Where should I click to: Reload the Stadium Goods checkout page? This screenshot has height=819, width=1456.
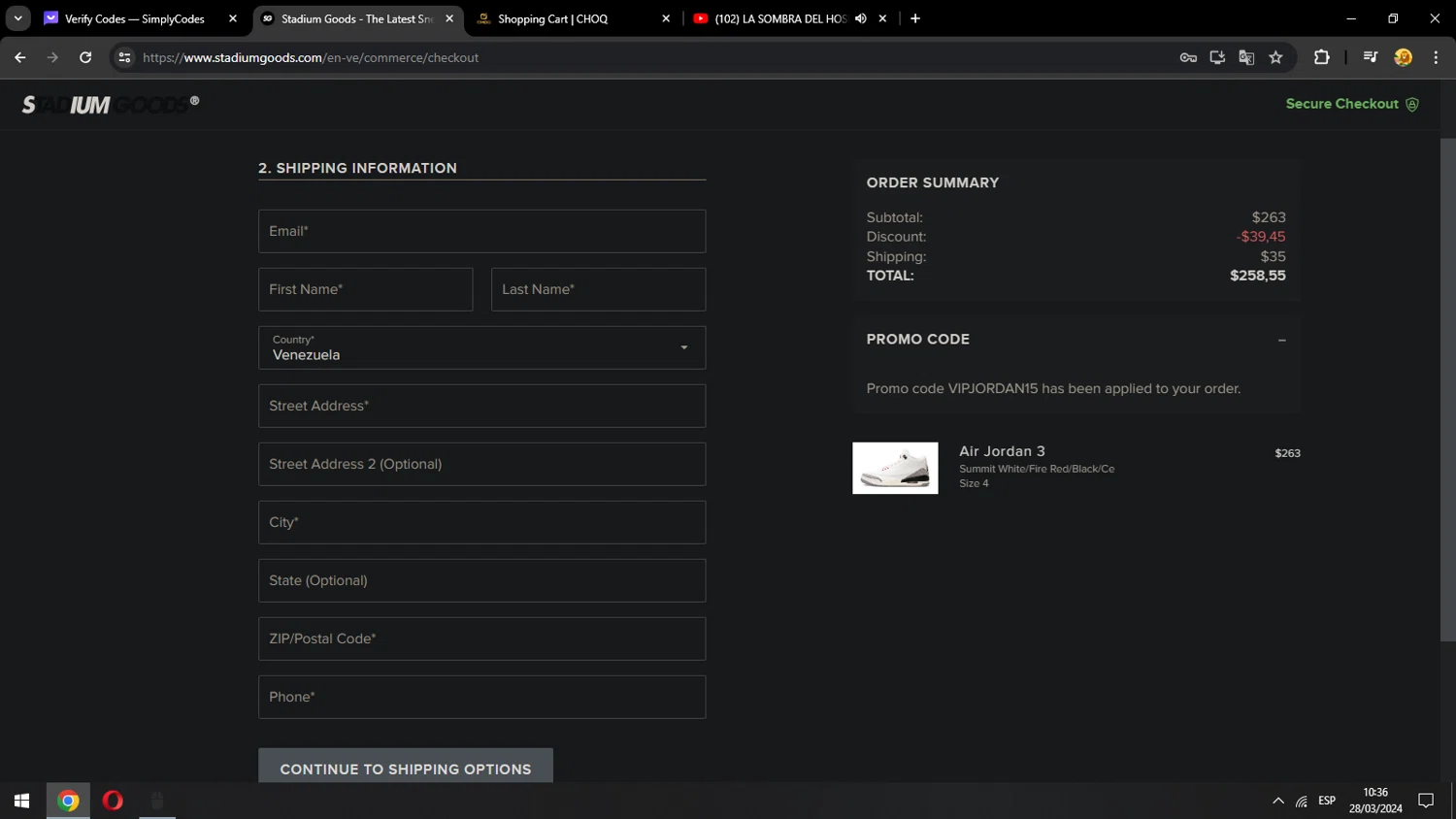click(85, 57)
